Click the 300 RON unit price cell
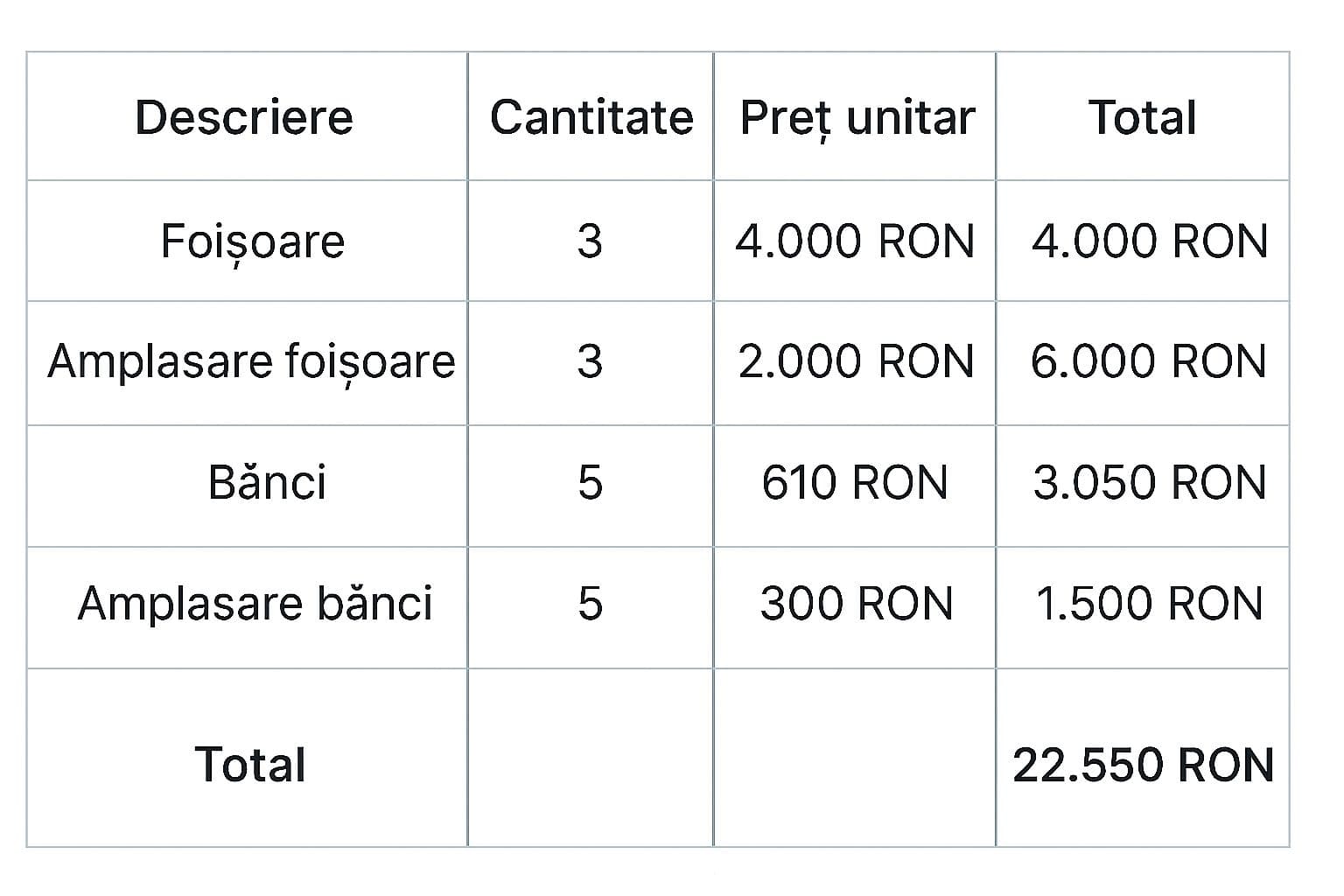This screenshot has width=1344, height=896. (x=856, y=604)
